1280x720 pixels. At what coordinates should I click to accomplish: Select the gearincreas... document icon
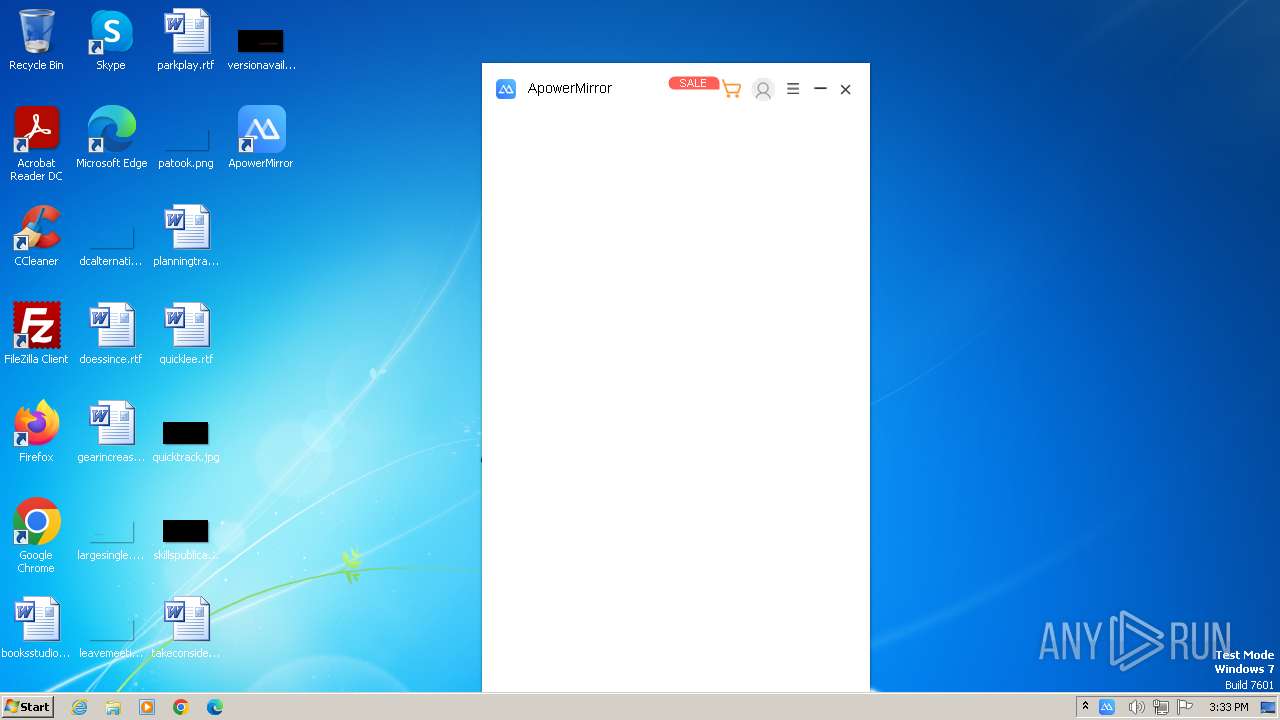(111, 432)
